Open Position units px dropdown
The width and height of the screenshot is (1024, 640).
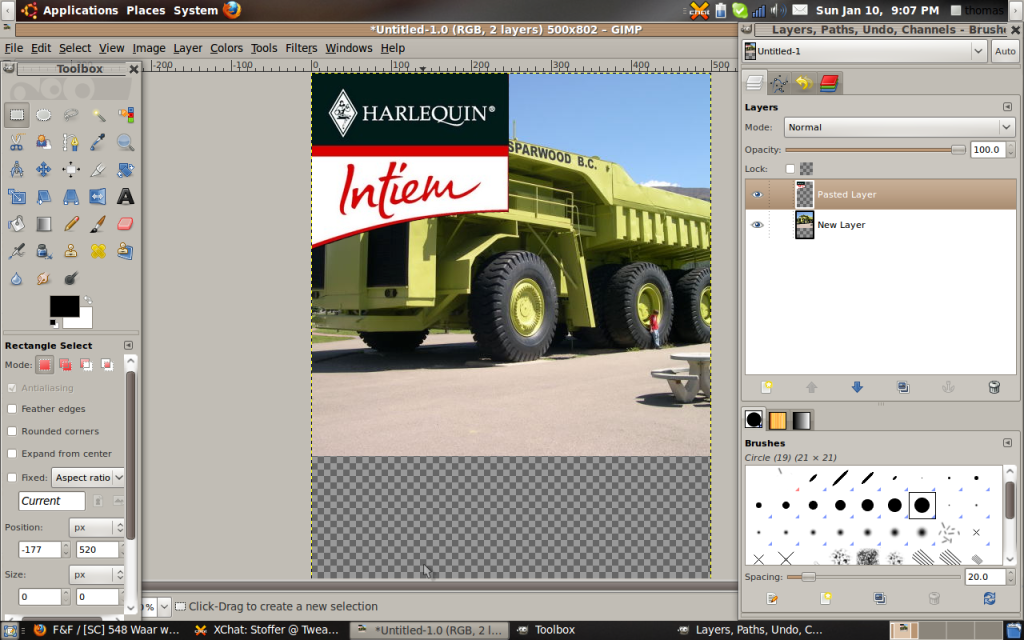[97, 527]
